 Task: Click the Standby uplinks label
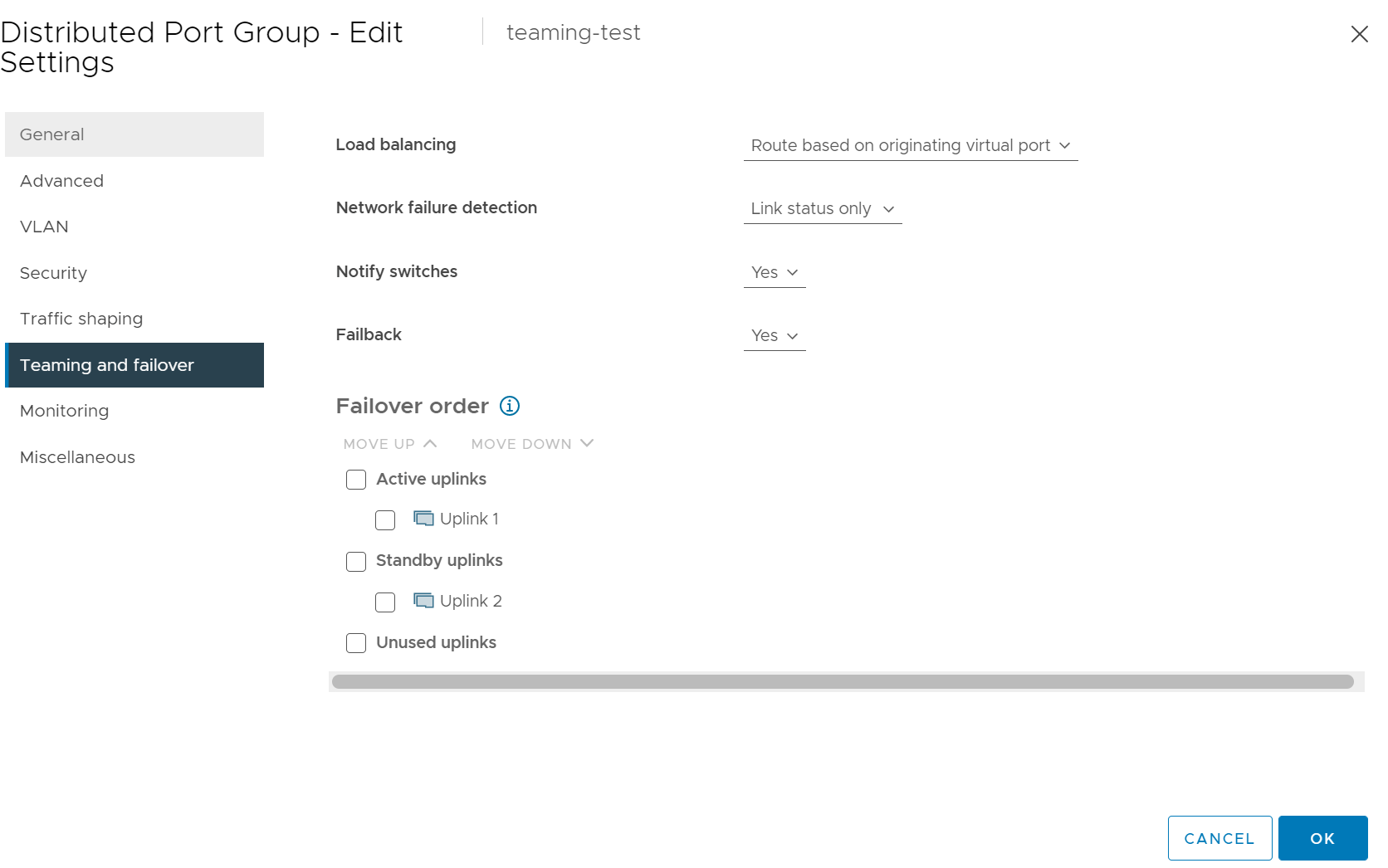439,560
